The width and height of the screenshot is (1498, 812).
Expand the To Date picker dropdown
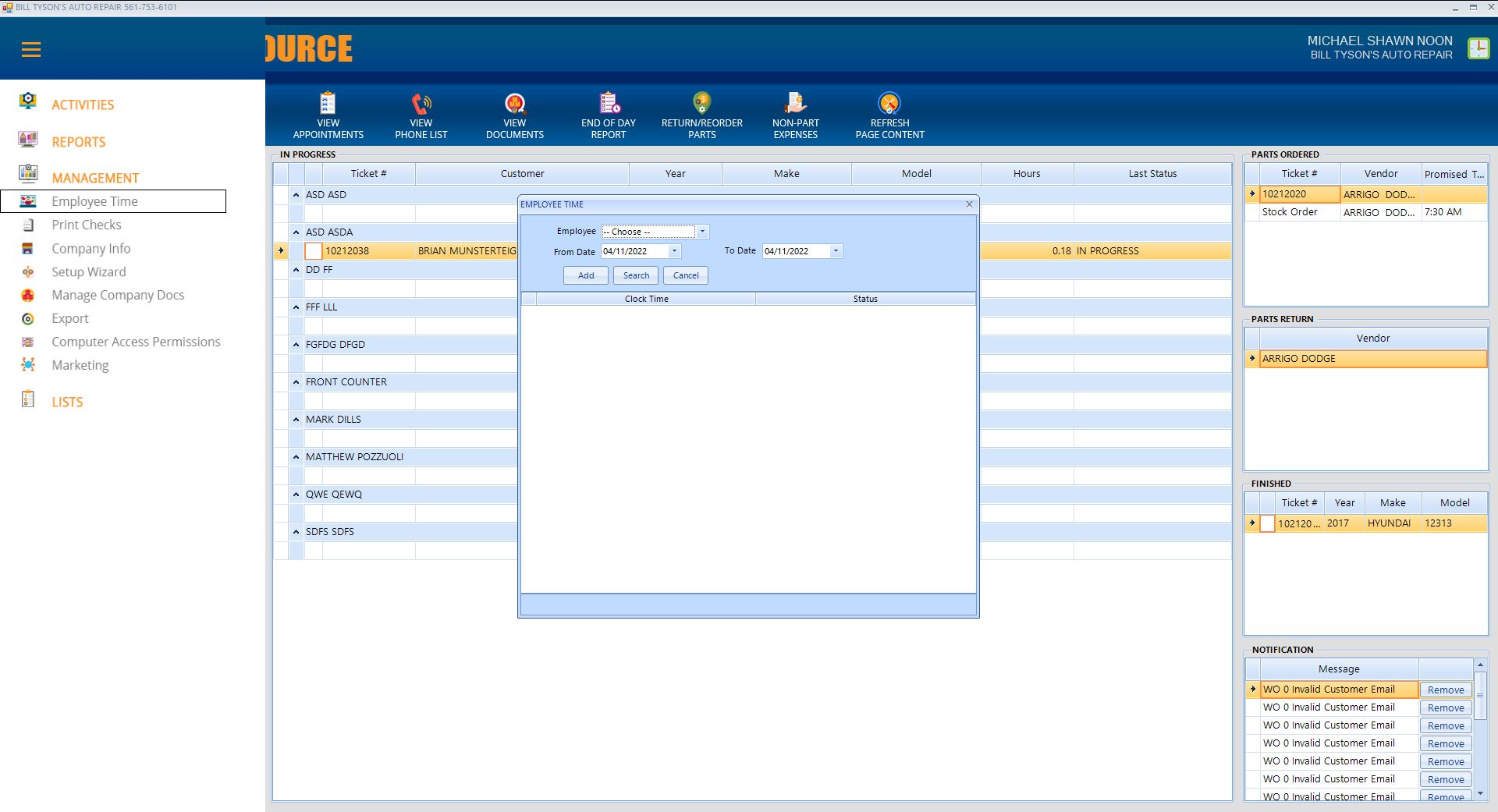click(836, 251)
